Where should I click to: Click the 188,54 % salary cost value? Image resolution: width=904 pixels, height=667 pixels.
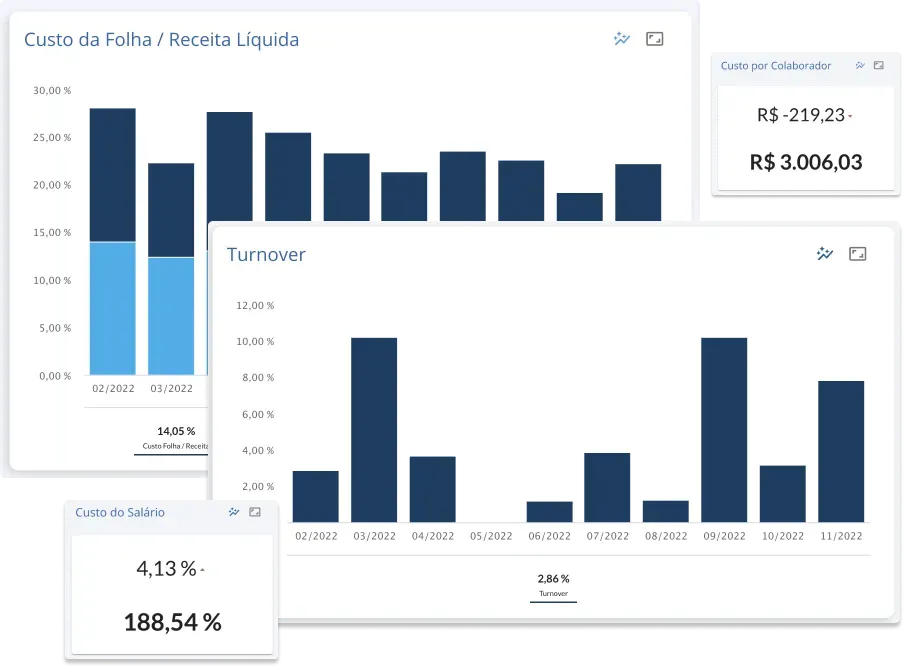click(172, 622)
